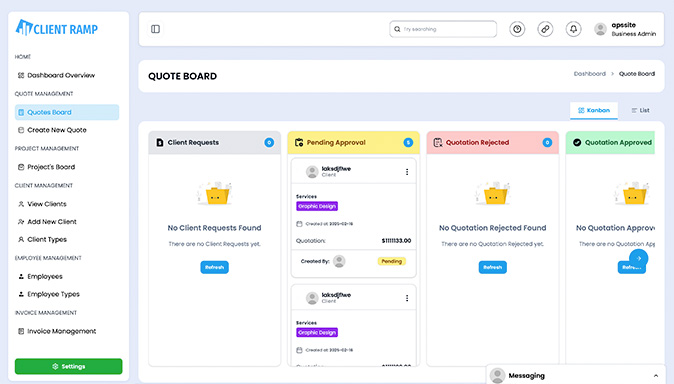This screenshot has width=674, height=384.
Task: Click the Quotation Rejected icon
Action: click(438, 142)
